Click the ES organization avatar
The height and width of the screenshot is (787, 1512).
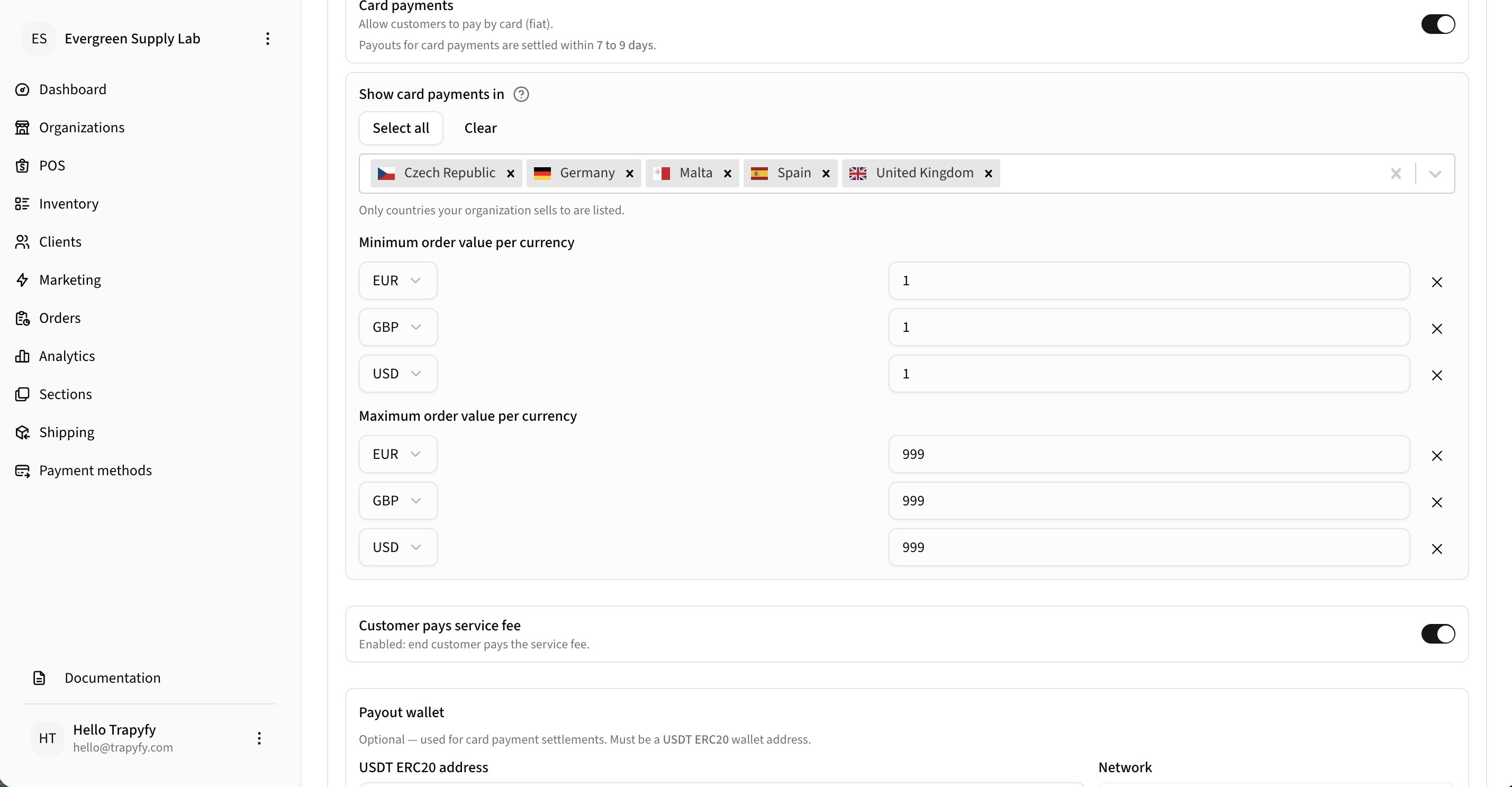click(39, 39)
